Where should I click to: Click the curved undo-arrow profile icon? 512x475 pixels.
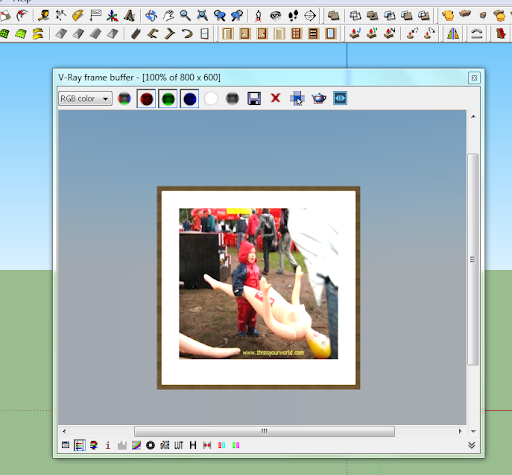[187, 34]
